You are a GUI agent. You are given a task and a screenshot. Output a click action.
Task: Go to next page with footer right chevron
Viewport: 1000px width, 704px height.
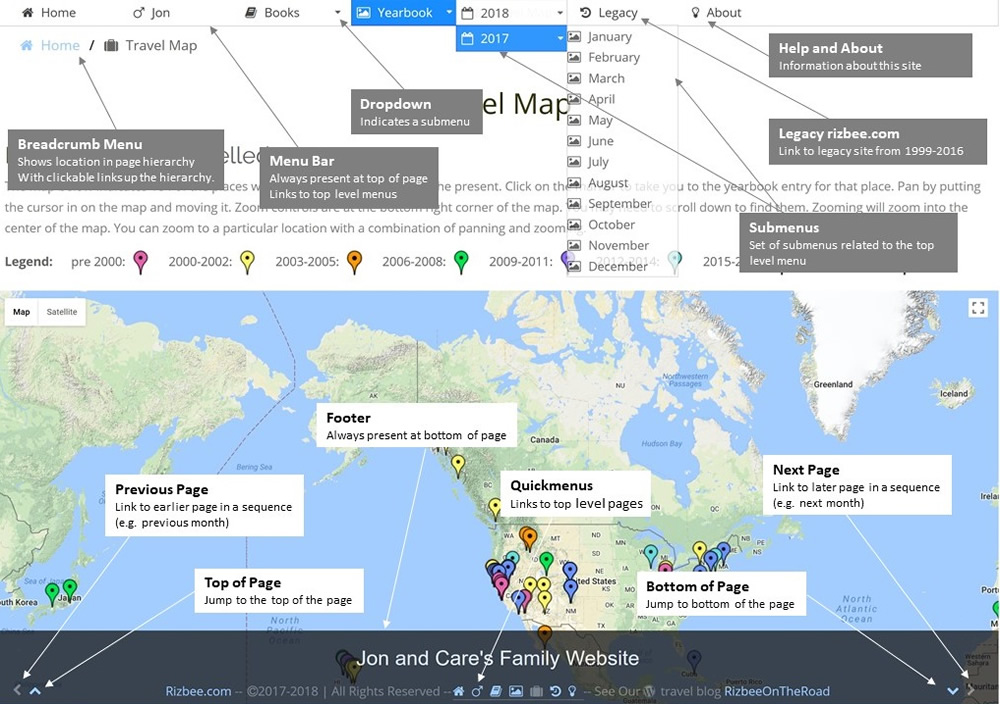971,690
